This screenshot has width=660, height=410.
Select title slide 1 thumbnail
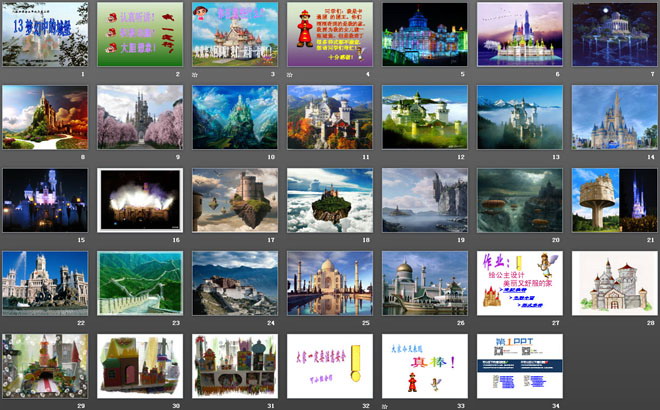tap(45, 34)
